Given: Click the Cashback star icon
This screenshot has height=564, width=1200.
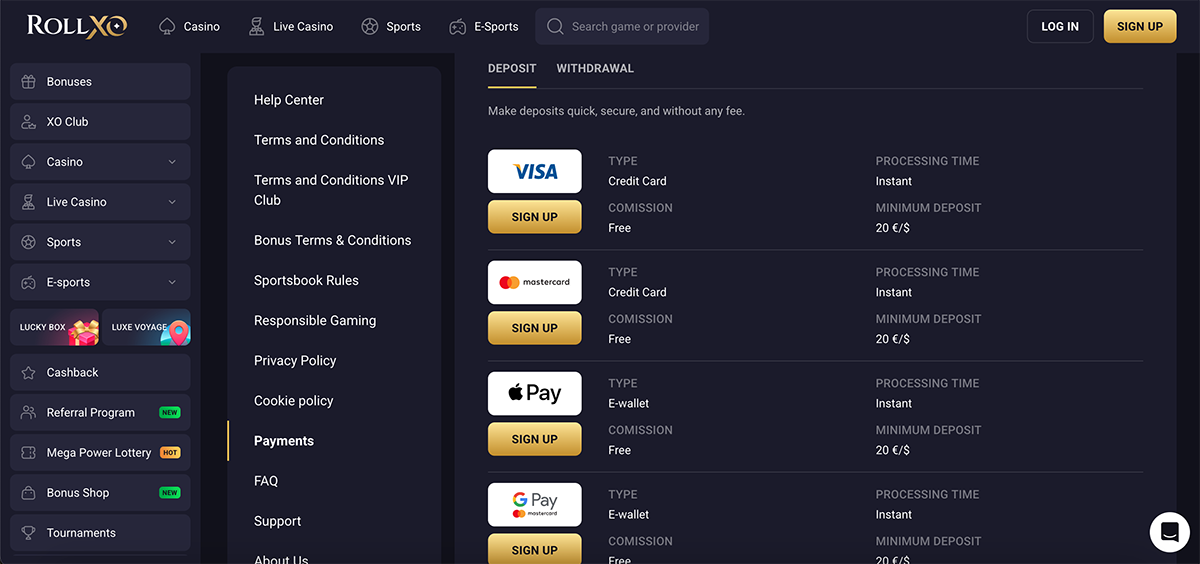Looking at the screenshot, I should coord(28,372).
